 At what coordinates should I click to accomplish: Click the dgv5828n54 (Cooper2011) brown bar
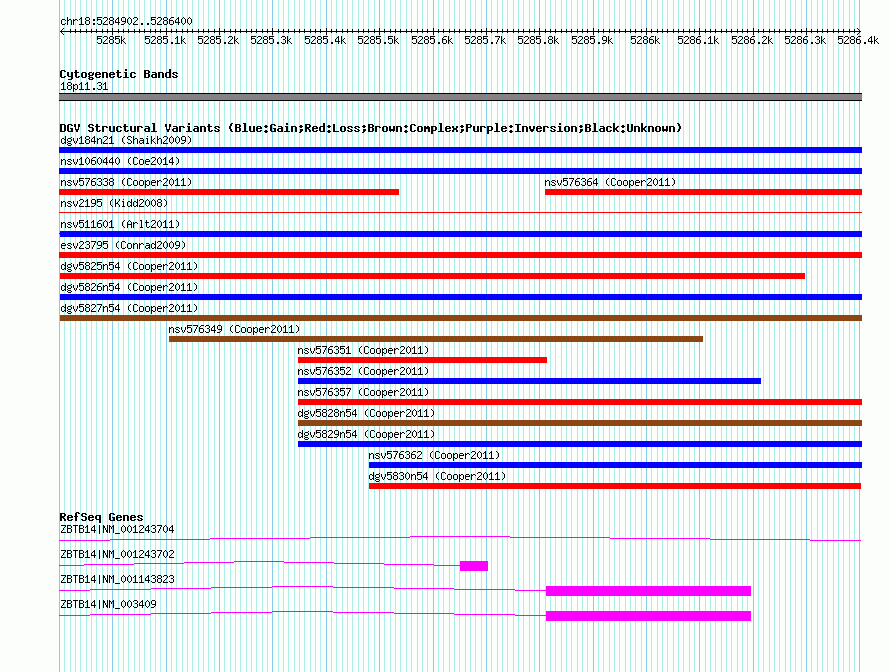(580, 423)
